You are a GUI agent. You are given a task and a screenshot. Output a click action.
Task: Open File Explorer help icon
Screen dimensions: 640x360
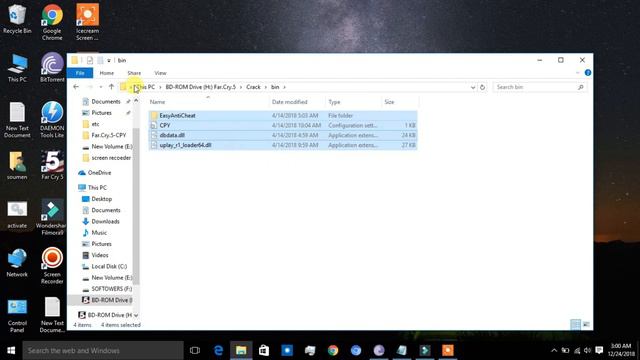[x=588, y=73]
